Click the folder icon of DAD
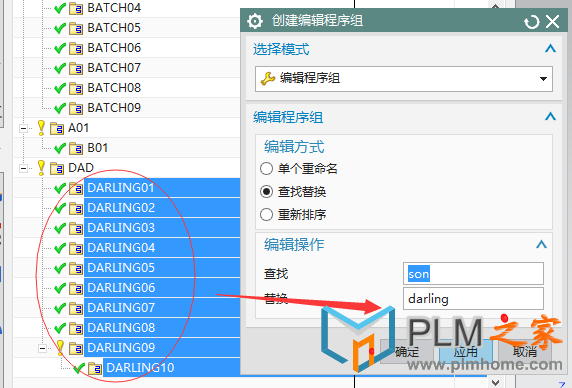 pyautogui.click(x=57, y=168)
